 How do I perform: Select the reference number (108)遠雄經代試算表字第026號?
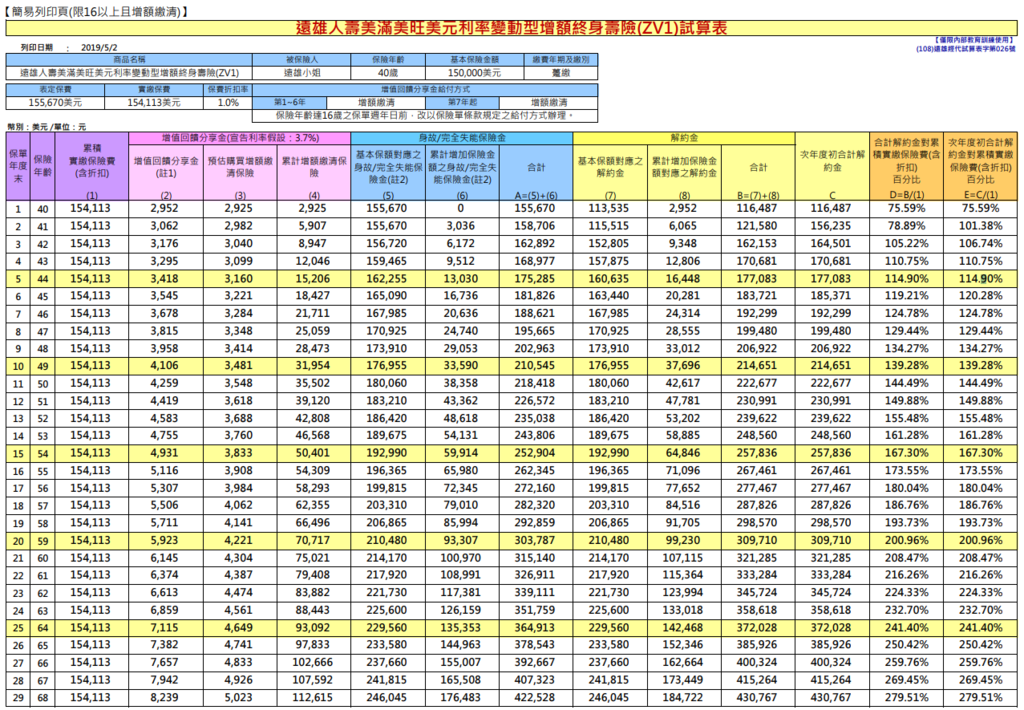point(966,49)
